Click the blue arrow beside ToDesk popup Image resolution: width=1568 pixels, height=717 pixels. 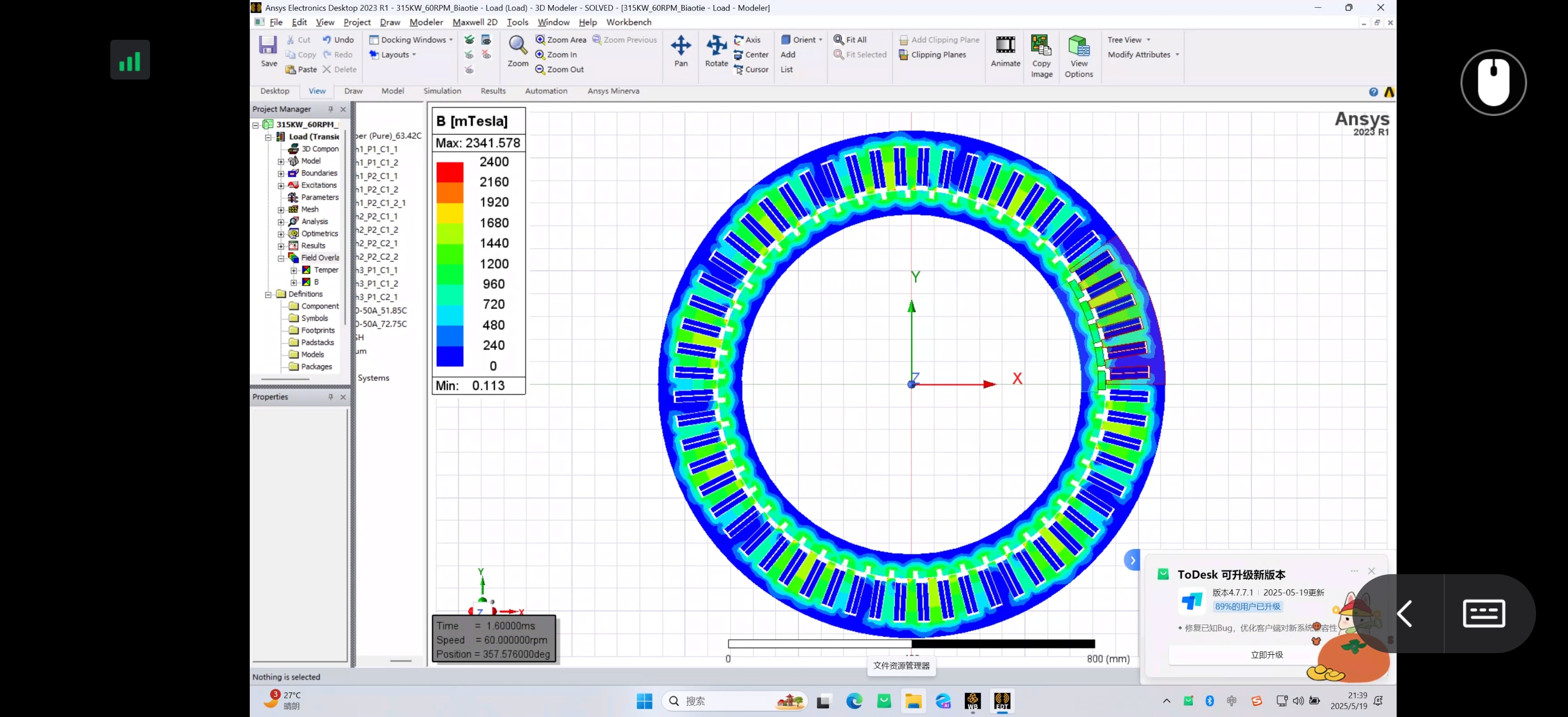point(1132,560)
